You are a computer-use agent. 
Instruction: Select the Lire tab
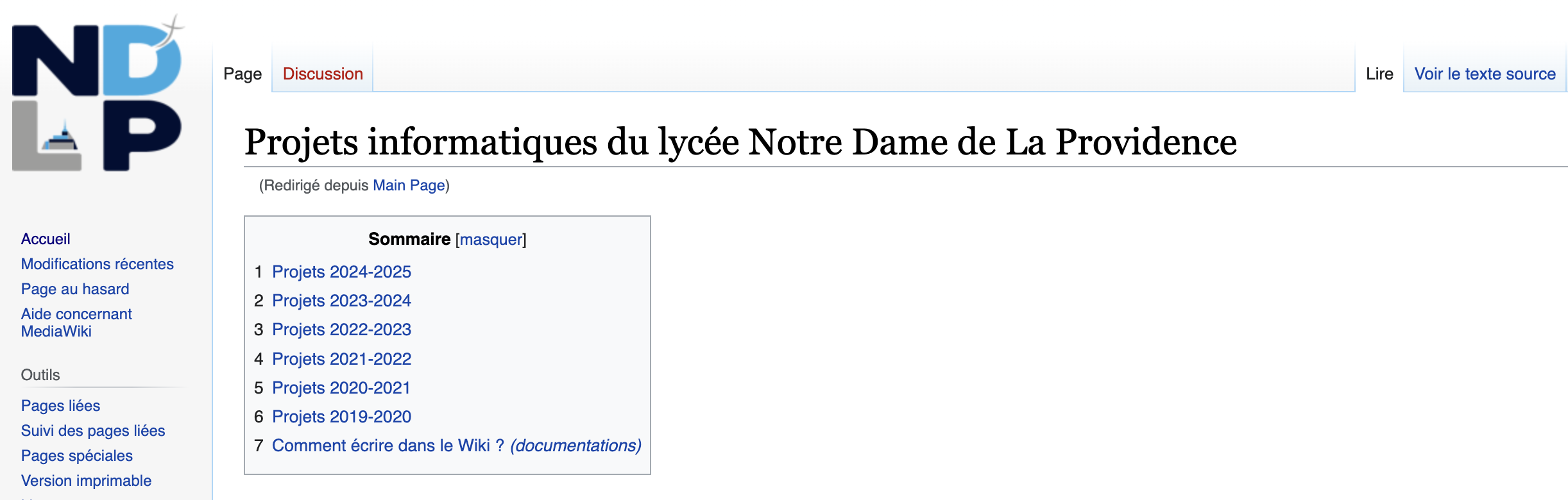(x=1379, y=74)
